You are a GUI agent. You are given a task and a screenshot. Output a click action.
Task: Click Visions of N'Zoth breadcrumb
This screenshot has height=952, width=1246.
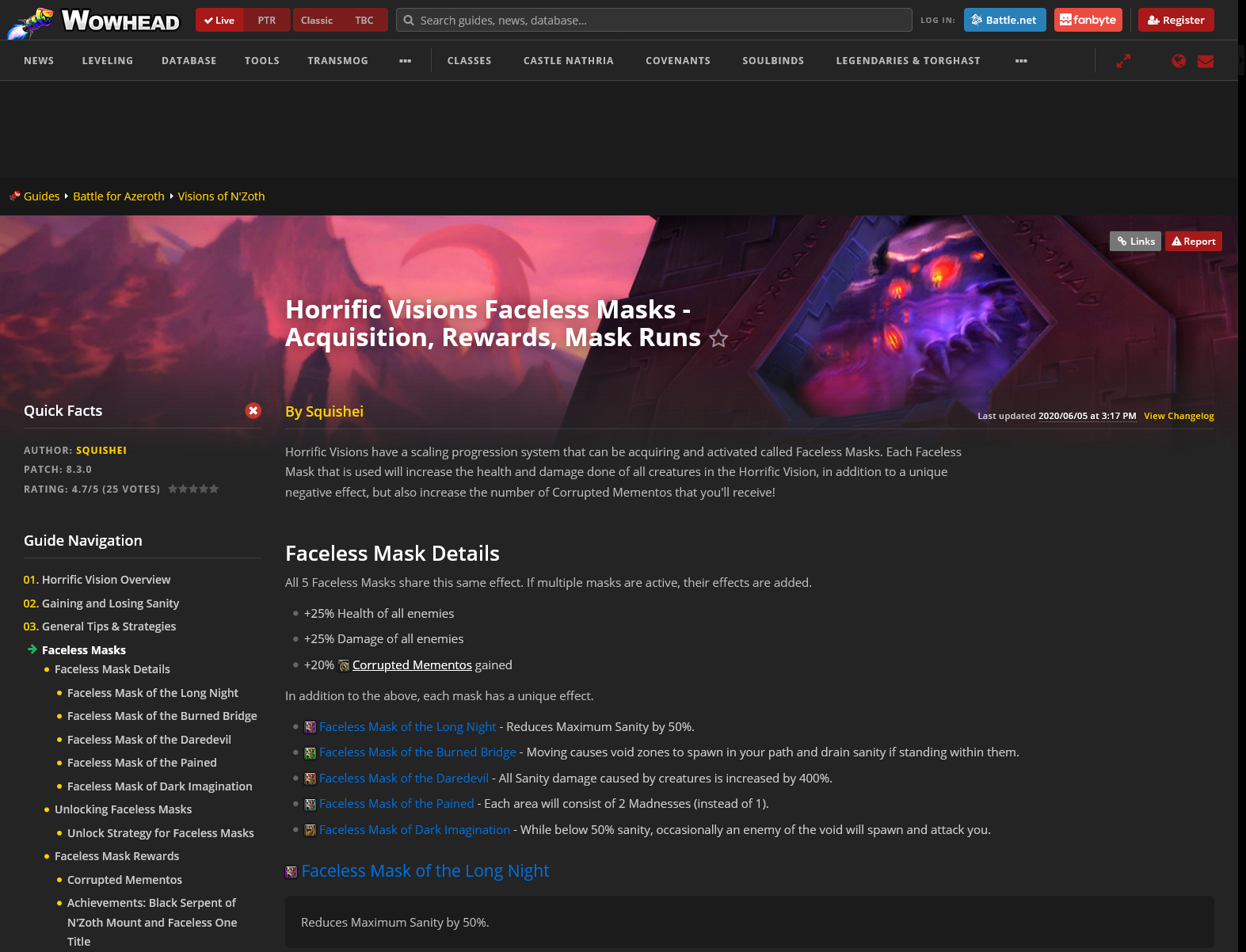[x=221, y=196]
